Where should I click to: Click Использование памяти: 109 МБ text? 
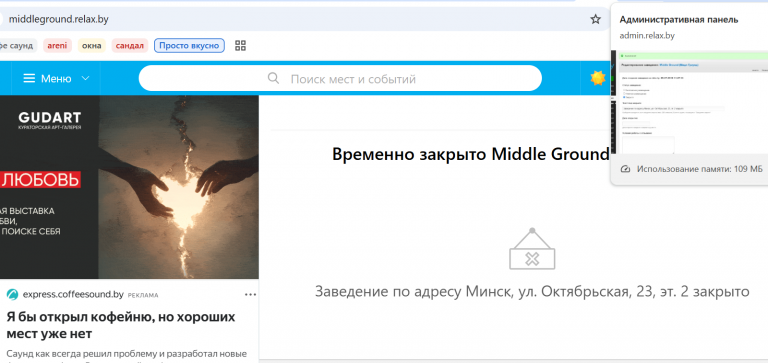[x=699, y=169]
